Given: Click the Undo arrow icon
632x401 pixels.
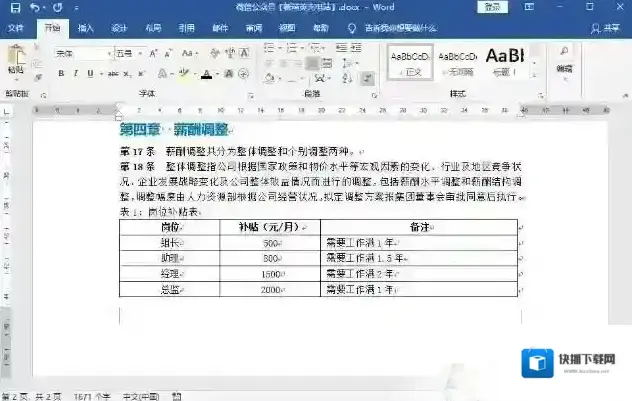Looking at the screenshot, I should 34,7.
